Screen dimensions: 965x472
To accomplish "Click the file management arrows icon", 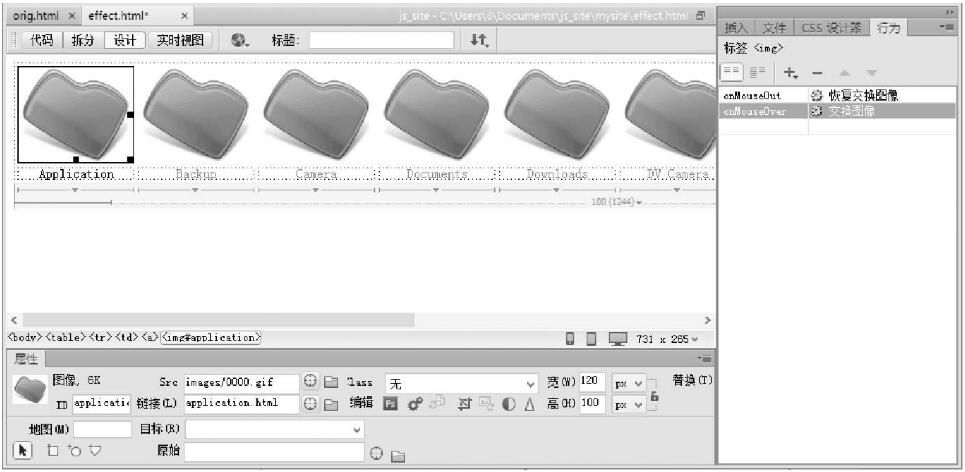I will click(479, 40).
